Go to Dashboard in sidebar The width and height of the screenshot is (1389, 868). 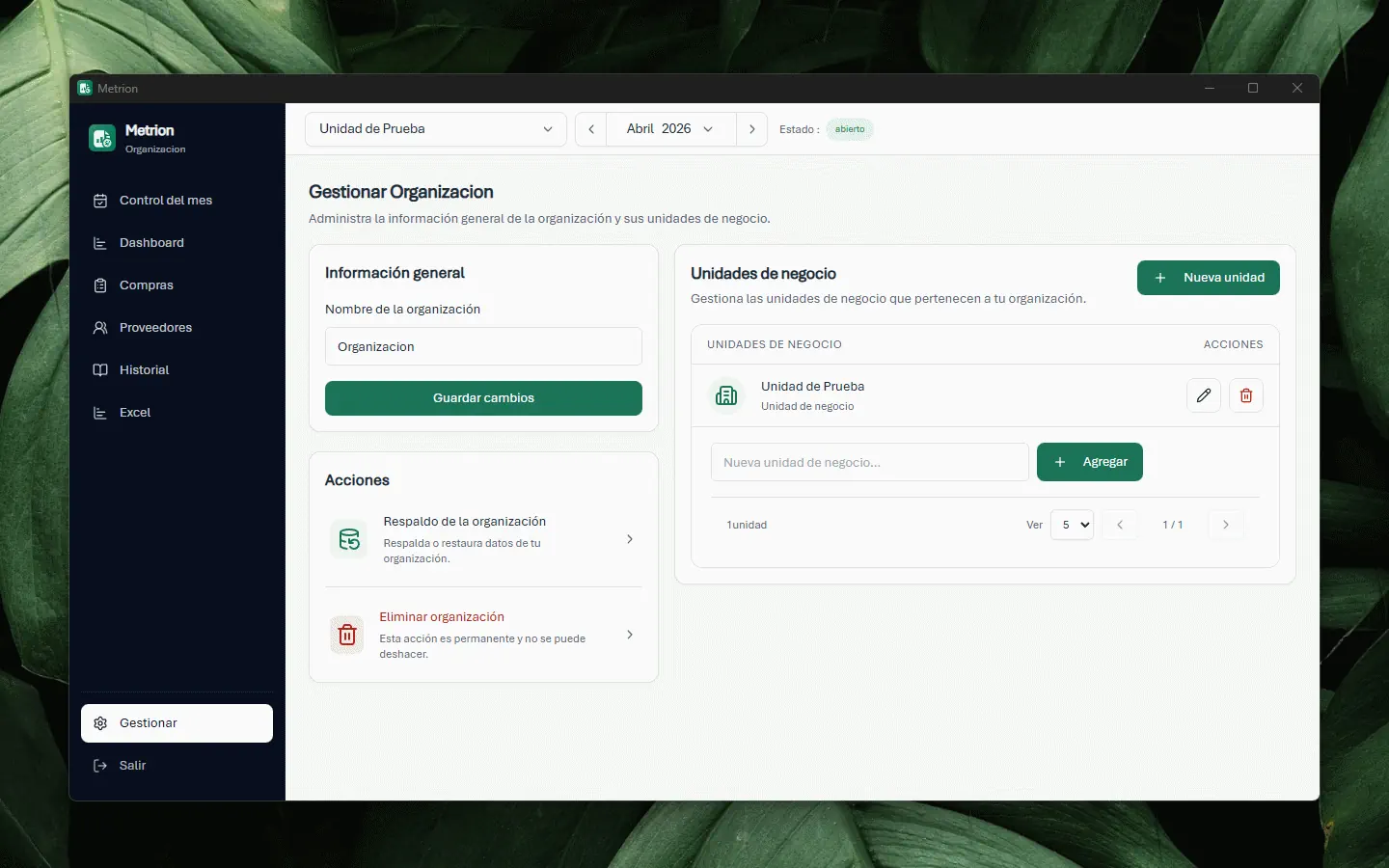tap(177, 243)
